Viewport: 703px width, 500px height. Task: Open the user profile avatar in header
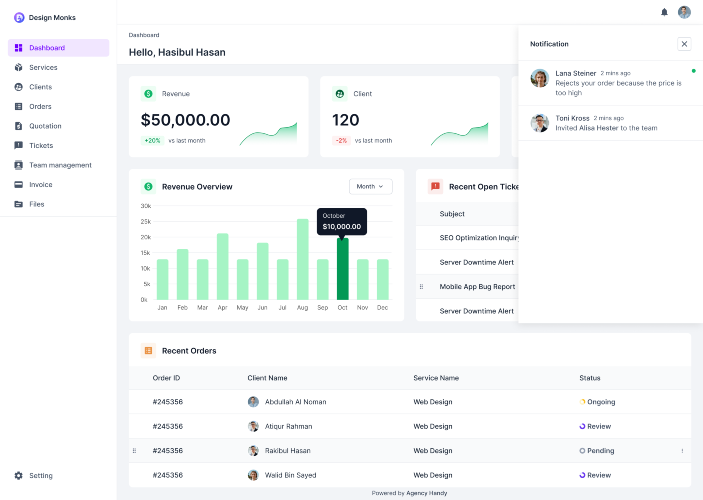pos(684,12)
